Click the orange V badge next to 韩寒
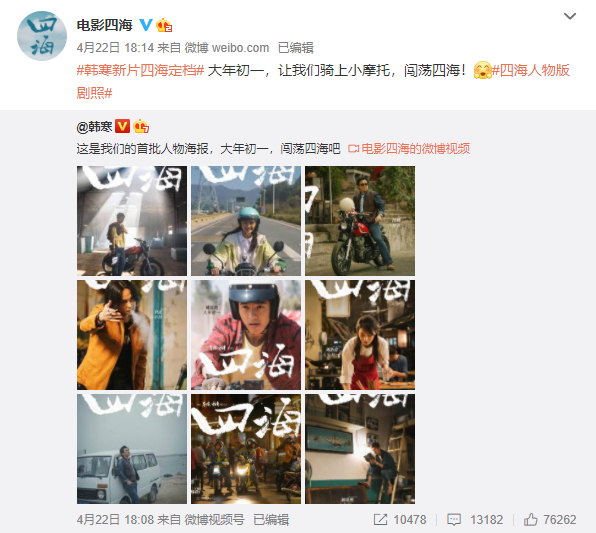This screenshot has width=596, height=533. 122,126
